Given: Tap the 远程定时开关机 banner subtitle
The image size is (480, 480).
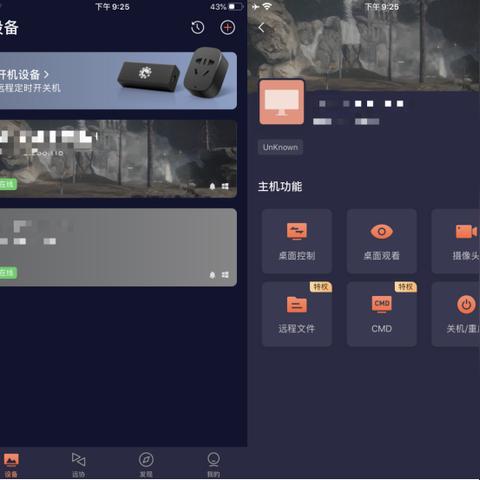Looking at the screenshot, I should coord(30,88).
